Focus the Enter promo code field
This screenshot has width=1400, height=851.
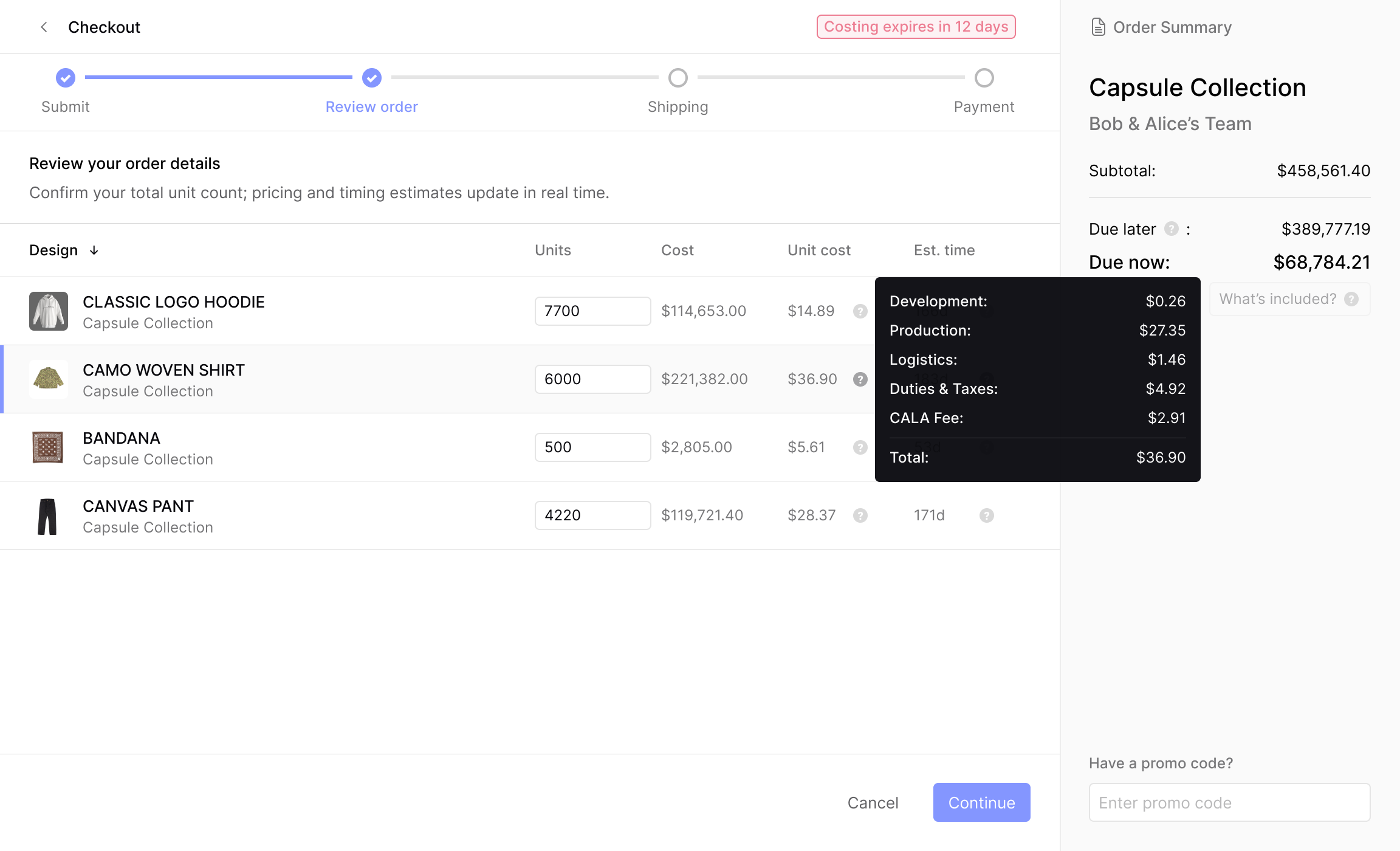(x=1229, y=802)
